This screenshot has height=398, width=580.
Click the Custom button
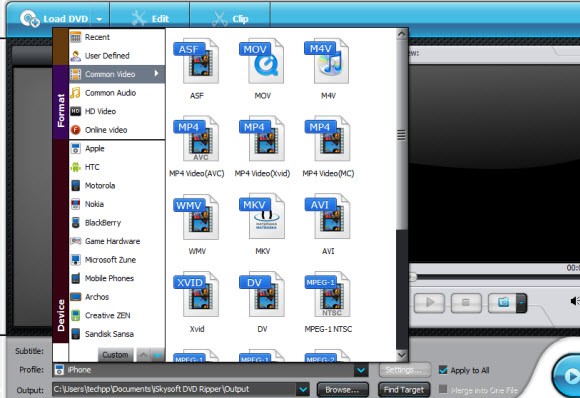[115, 355]
